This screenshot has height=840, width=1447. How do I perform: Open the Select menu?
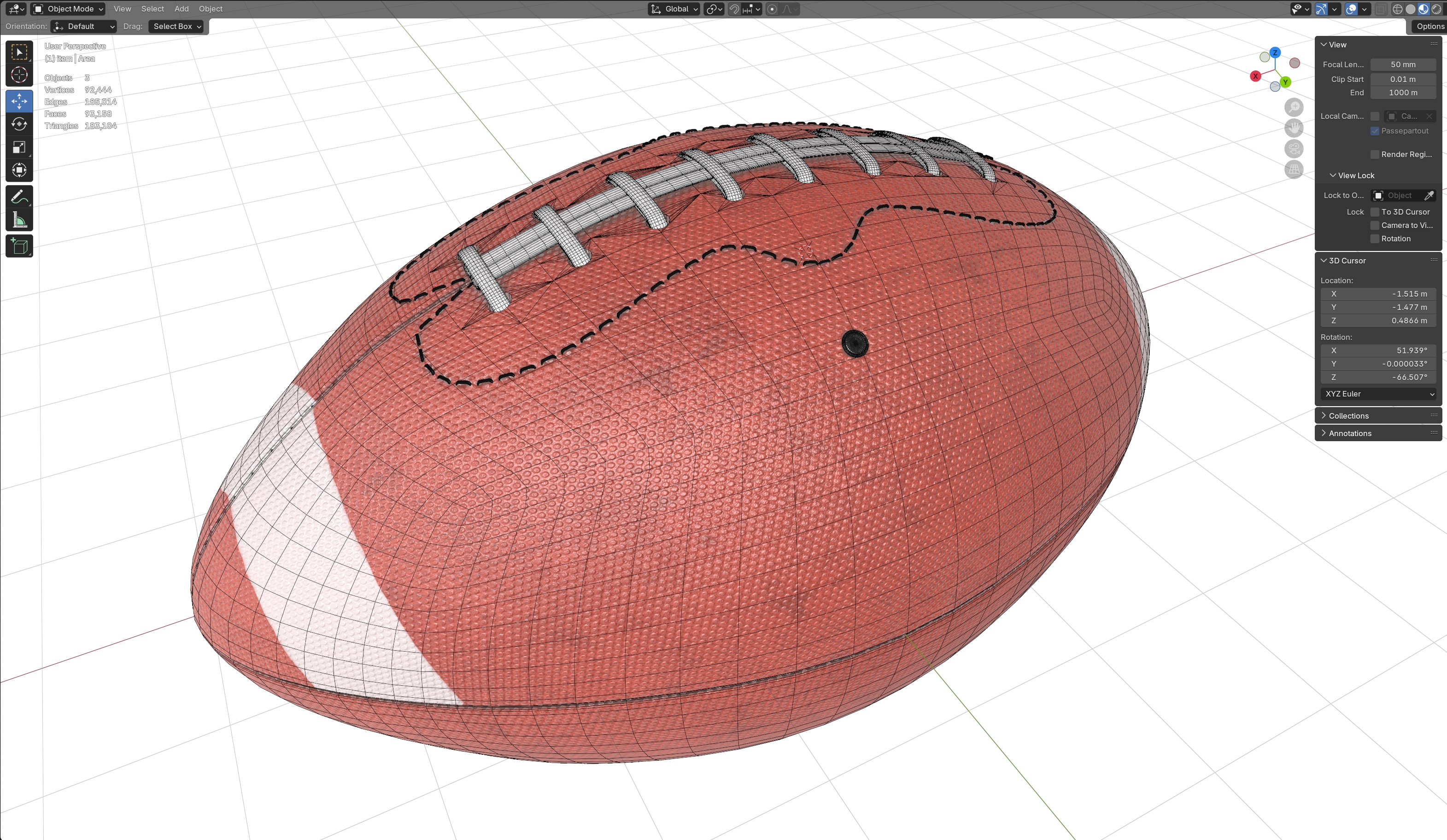pyautogui.click(x=152, y=9)
